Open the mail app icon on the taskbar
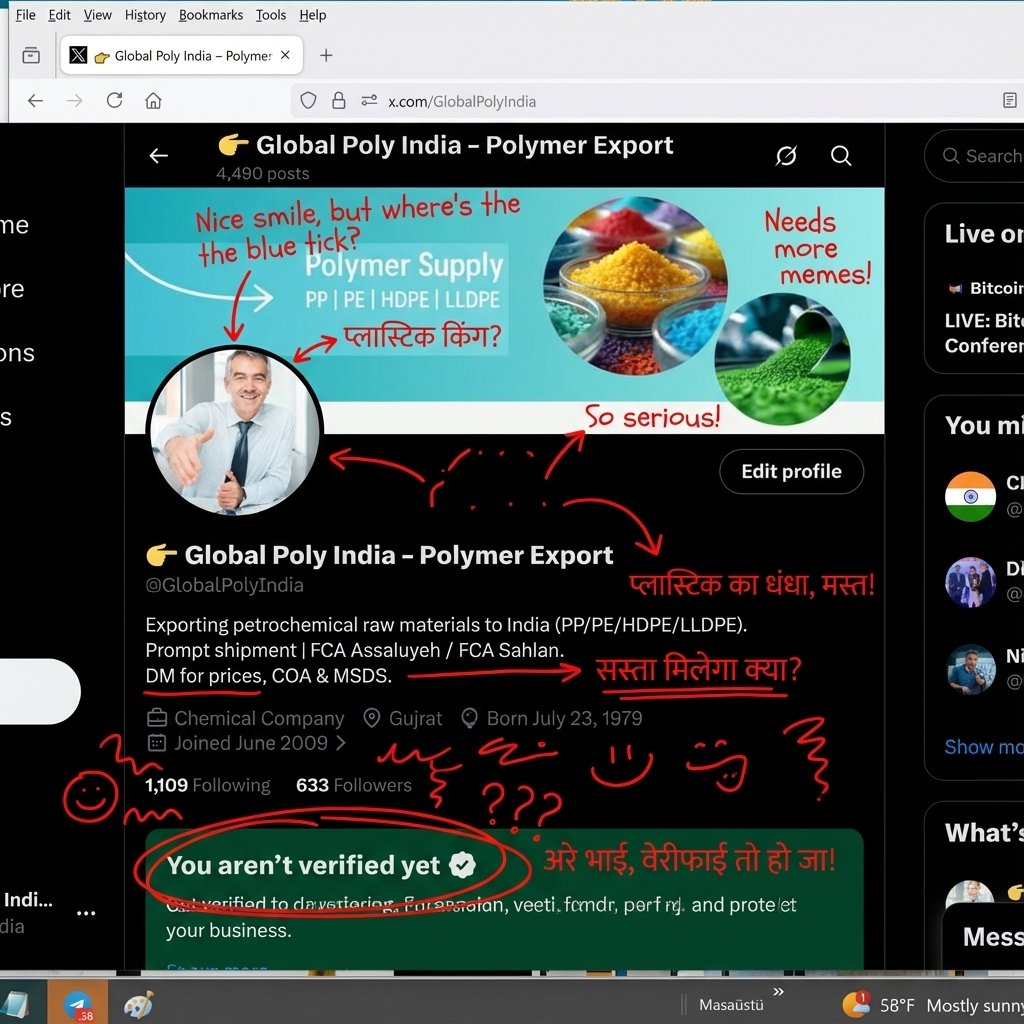The width and height of the screenshot is (1024, 1024). point(78,1001)
